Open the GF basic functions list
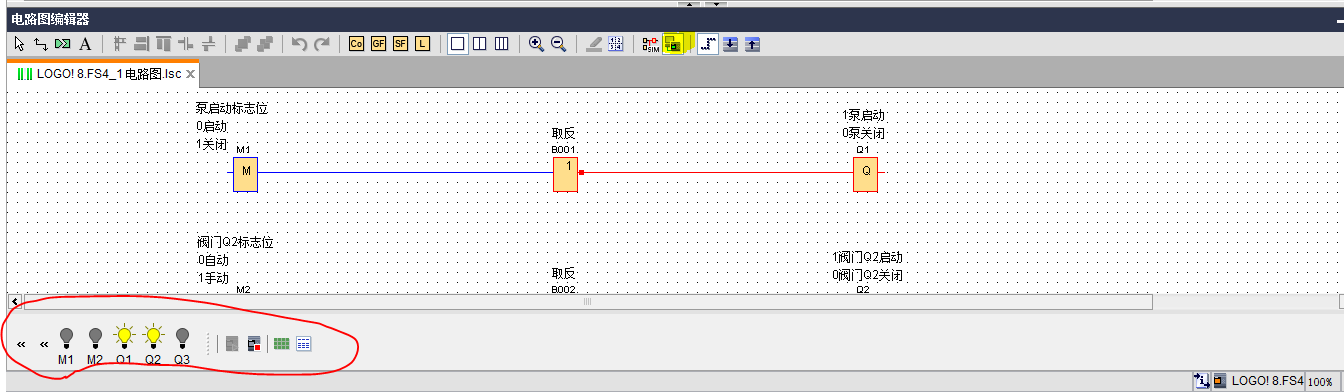The image size is (1344, 392). (x=378, y=44)
